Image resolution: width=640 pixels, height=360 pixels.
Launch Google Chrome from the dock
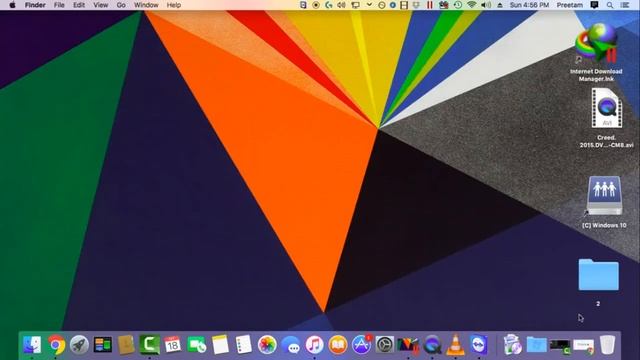coord(56,345)
